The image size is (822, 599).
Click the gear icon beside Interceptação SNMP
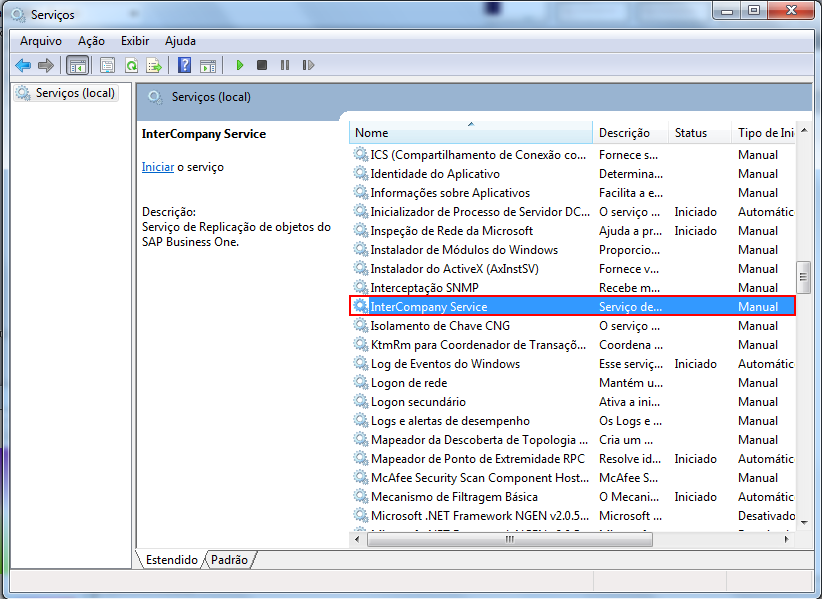coord(361,287)
